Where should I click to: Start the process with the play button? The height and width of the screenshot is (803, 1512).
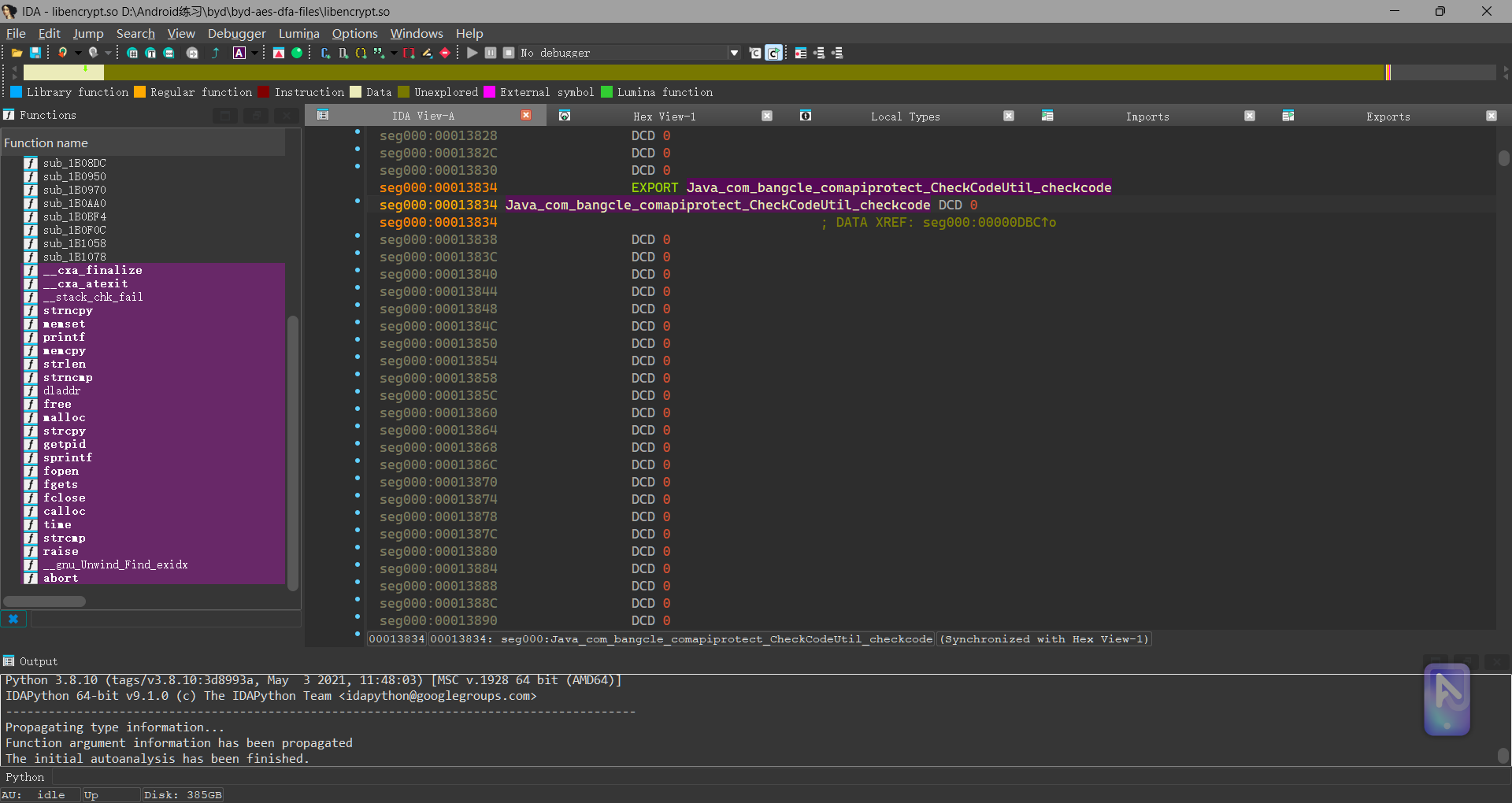(472, 53)
